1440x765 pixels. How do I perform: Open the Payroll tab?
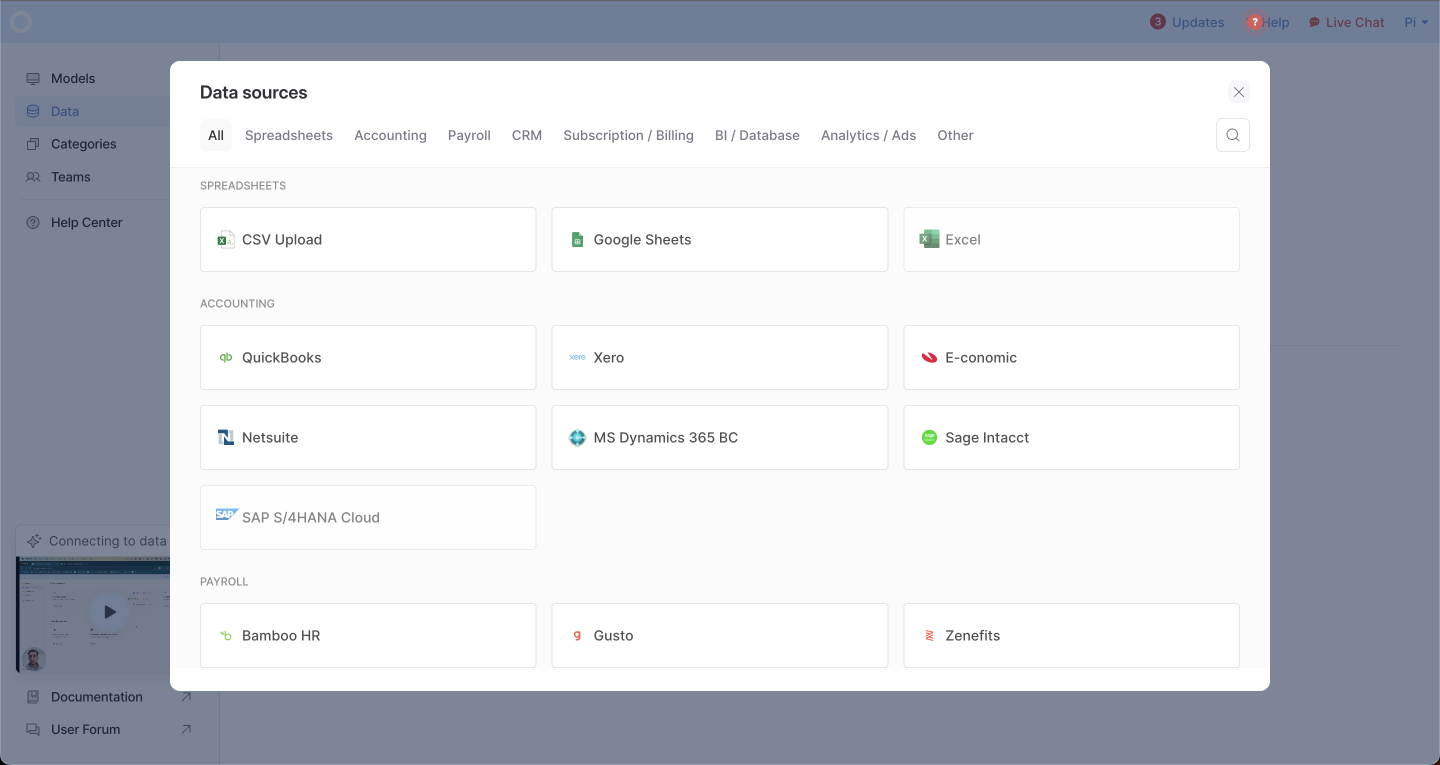pos(469,135)
